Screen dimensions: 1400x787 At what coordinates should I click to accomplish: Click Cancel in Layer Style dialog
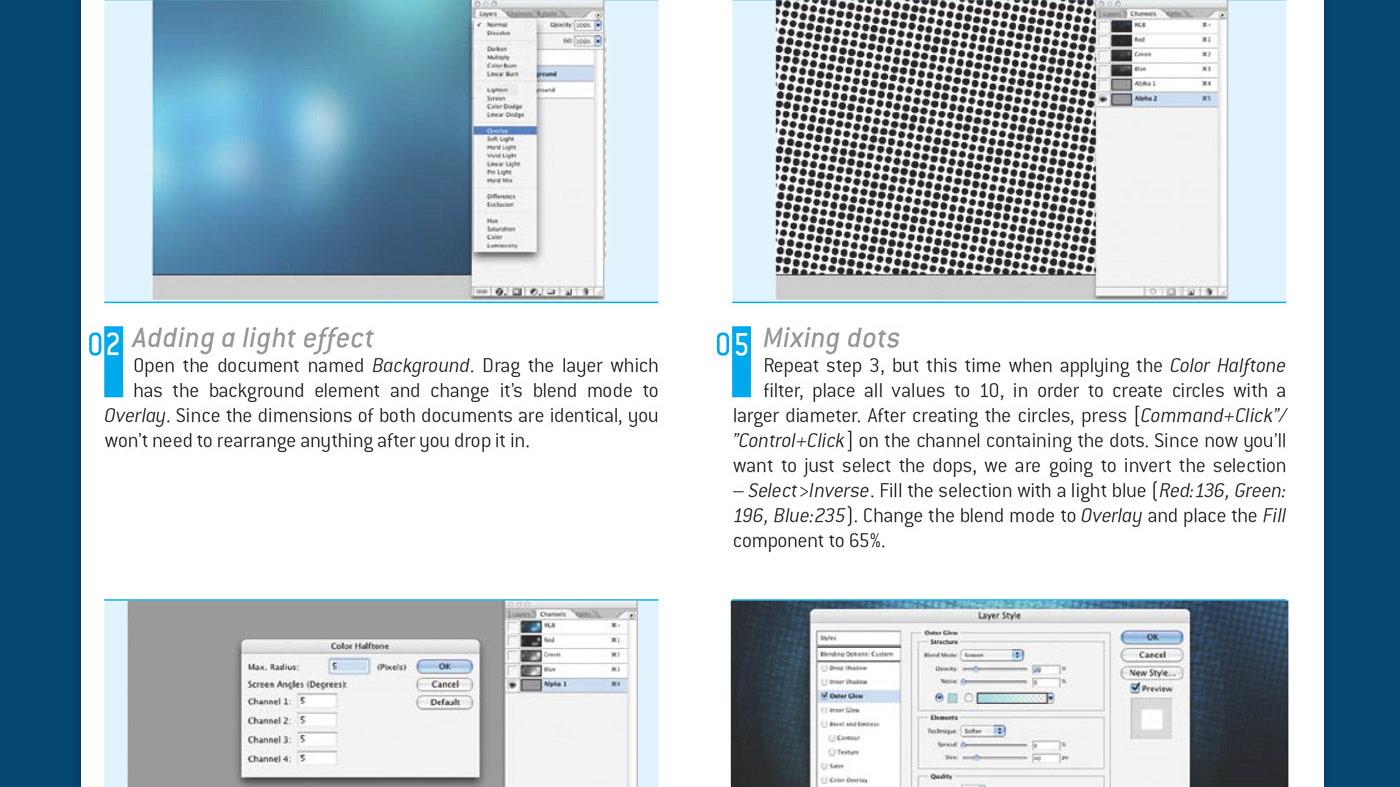pos(1152,655)
